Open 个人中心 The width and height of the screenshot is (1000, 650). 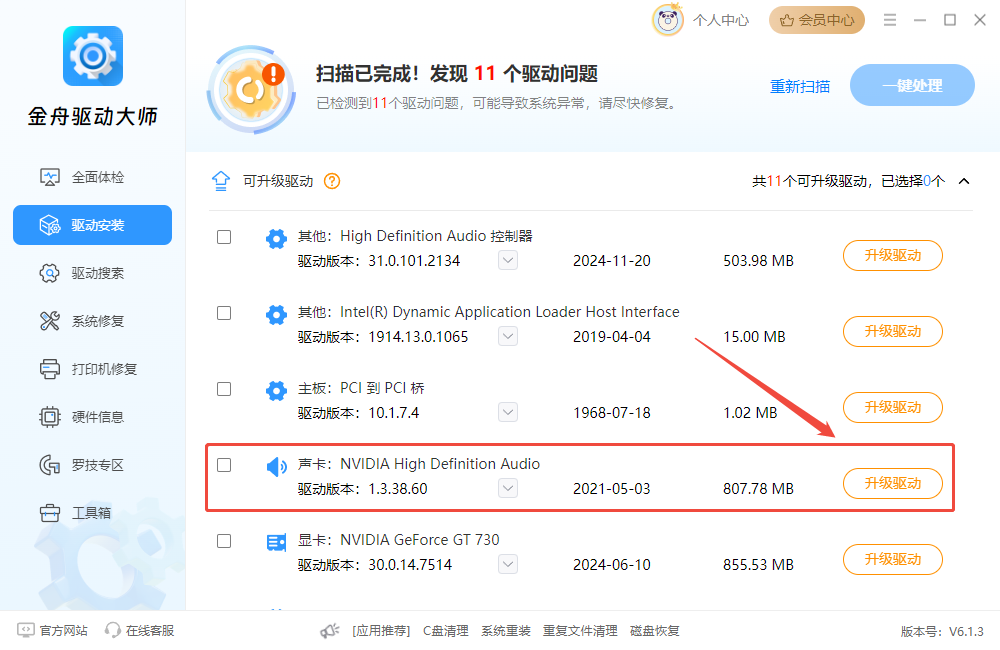[x=721, y=20]
